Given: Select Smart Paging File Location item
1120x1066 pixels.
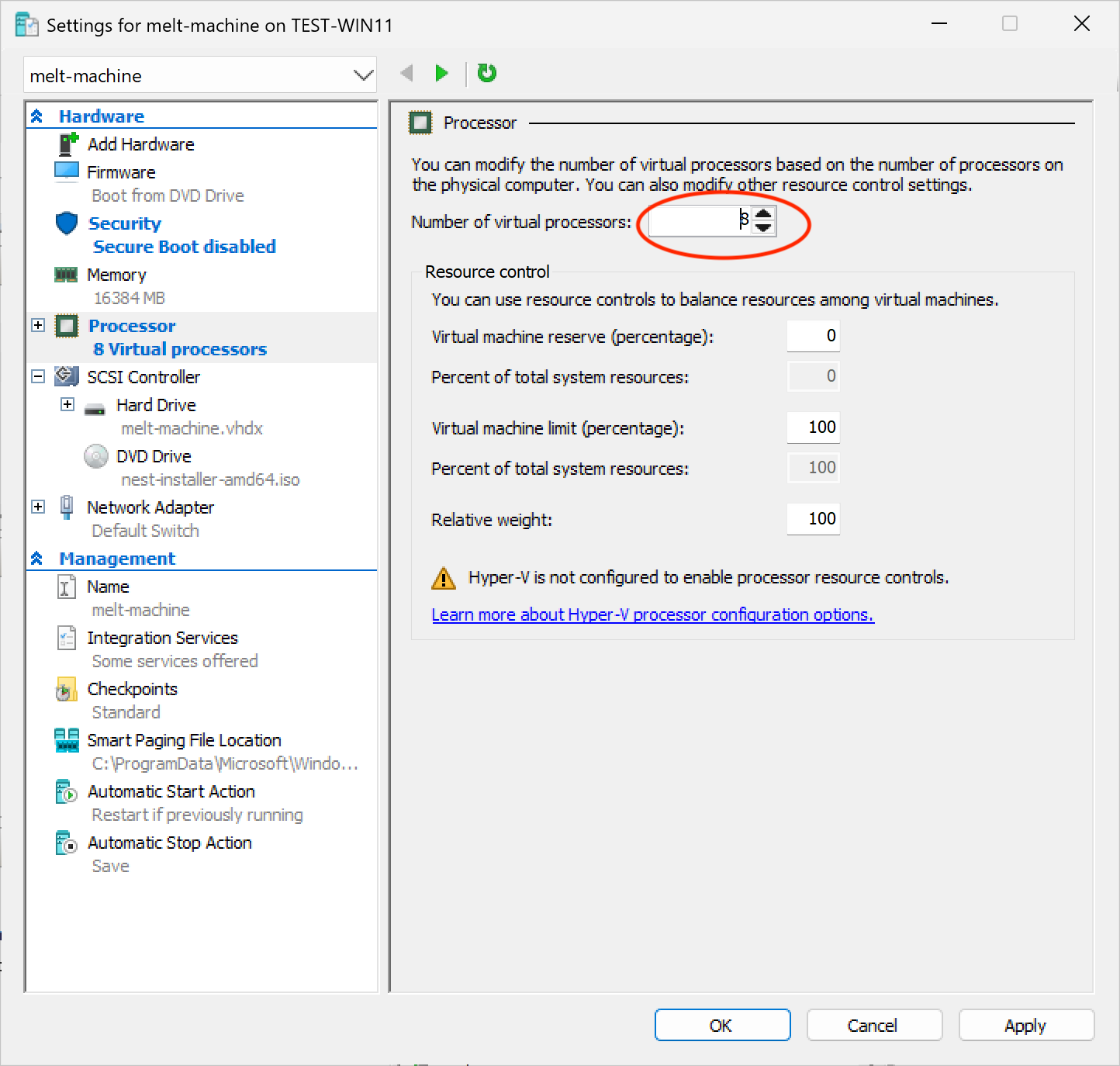Looking at the screenshot, I should point(184,740).
